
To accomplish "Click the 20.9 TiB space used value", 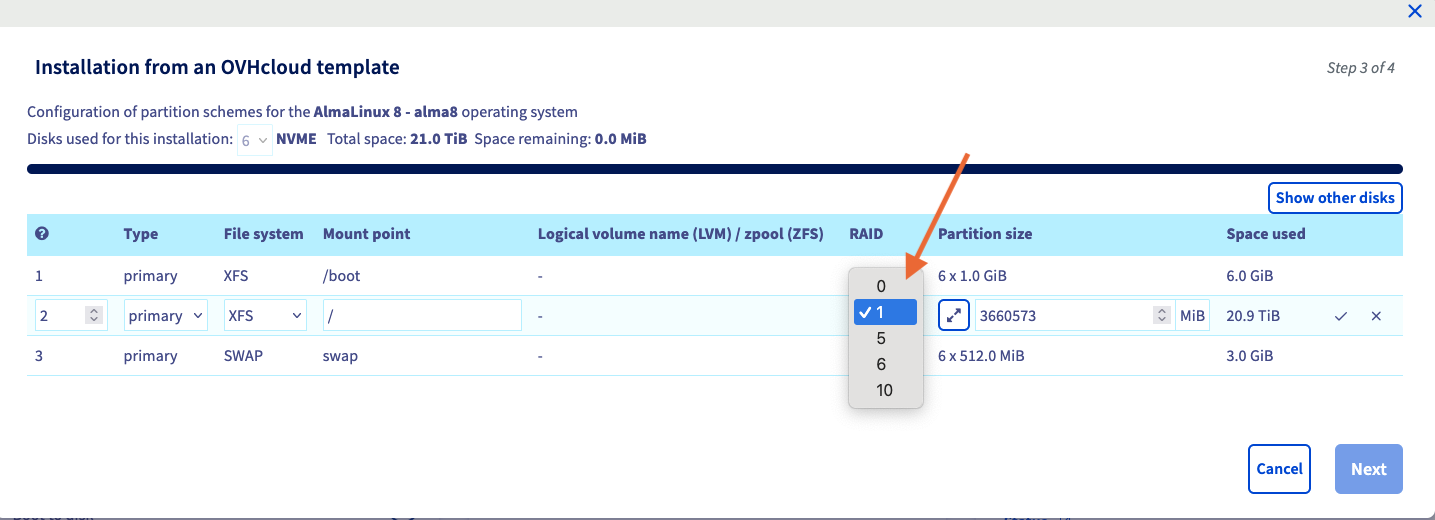I will tap(1253, 316).
